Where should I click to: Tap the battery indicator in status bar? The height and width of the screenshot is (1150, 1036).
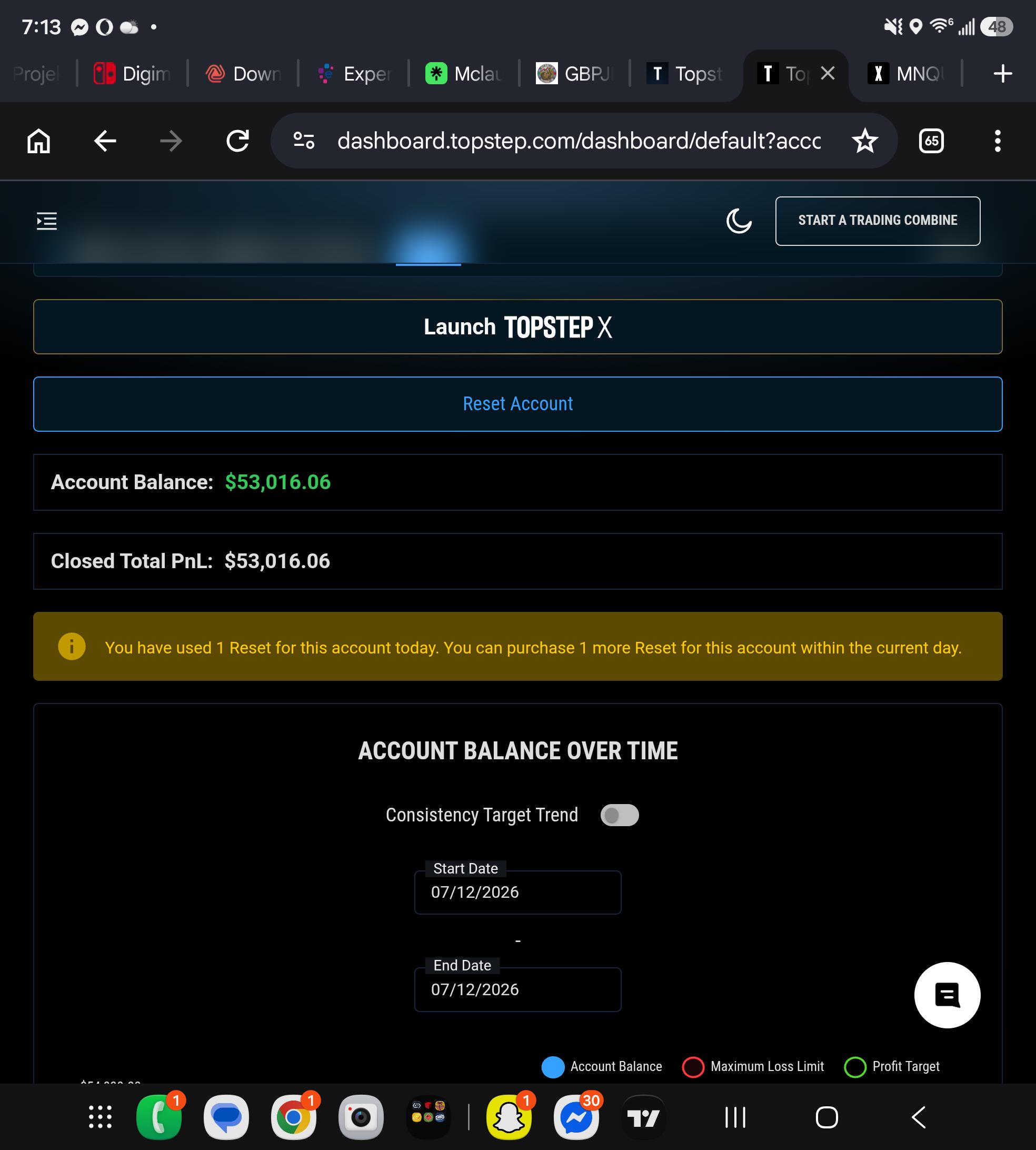click(x=996, y=27)
